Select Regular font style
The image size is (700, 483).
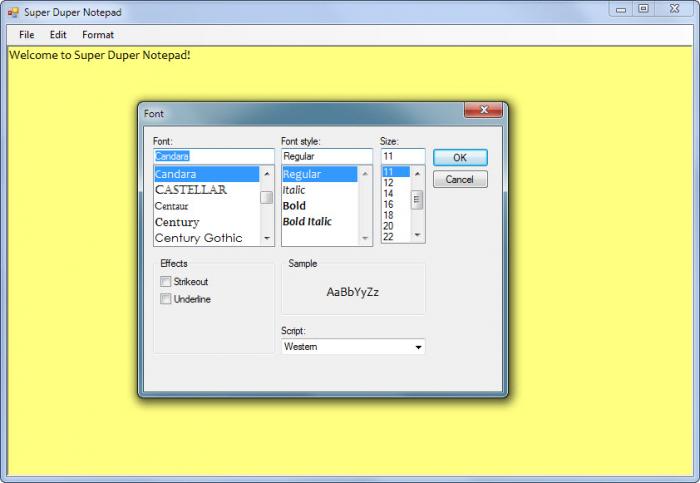[x=320, y=174]
